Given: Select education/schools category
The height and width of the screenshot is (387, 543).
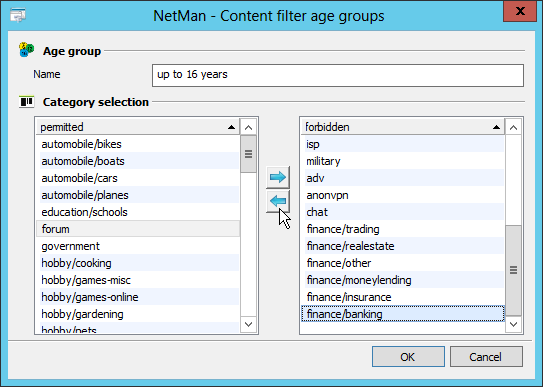Looking at the screenshot, I should coord(138,212).
